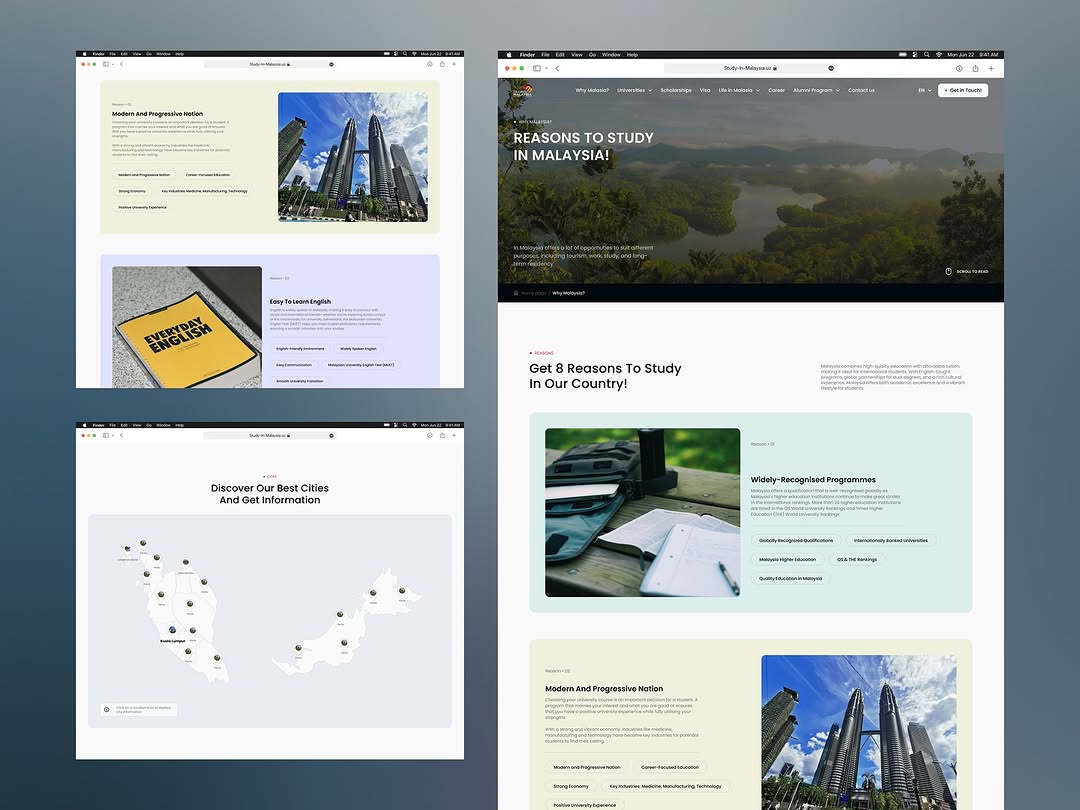Open Finder menu in right window

click(x=527, y=54)
